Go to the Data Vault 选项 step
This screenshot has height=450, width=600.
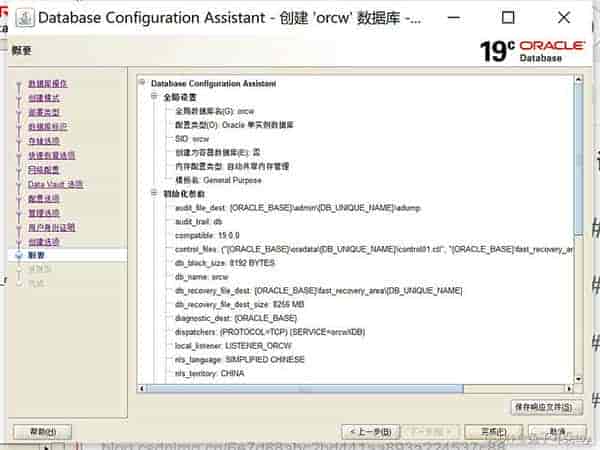click(55, 184)
